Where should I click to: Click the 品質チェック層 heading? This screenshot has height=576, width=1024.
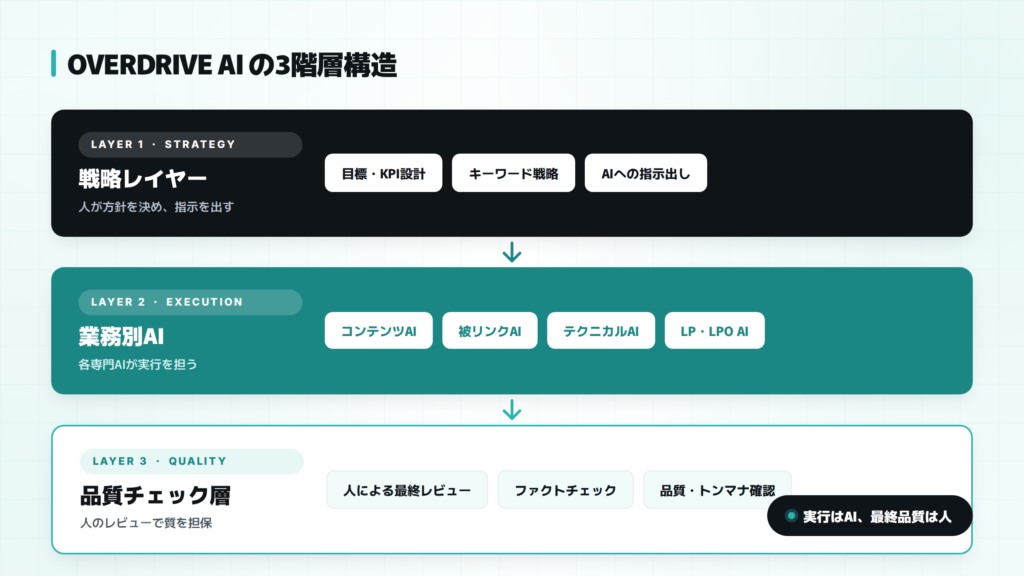[155, 496]
